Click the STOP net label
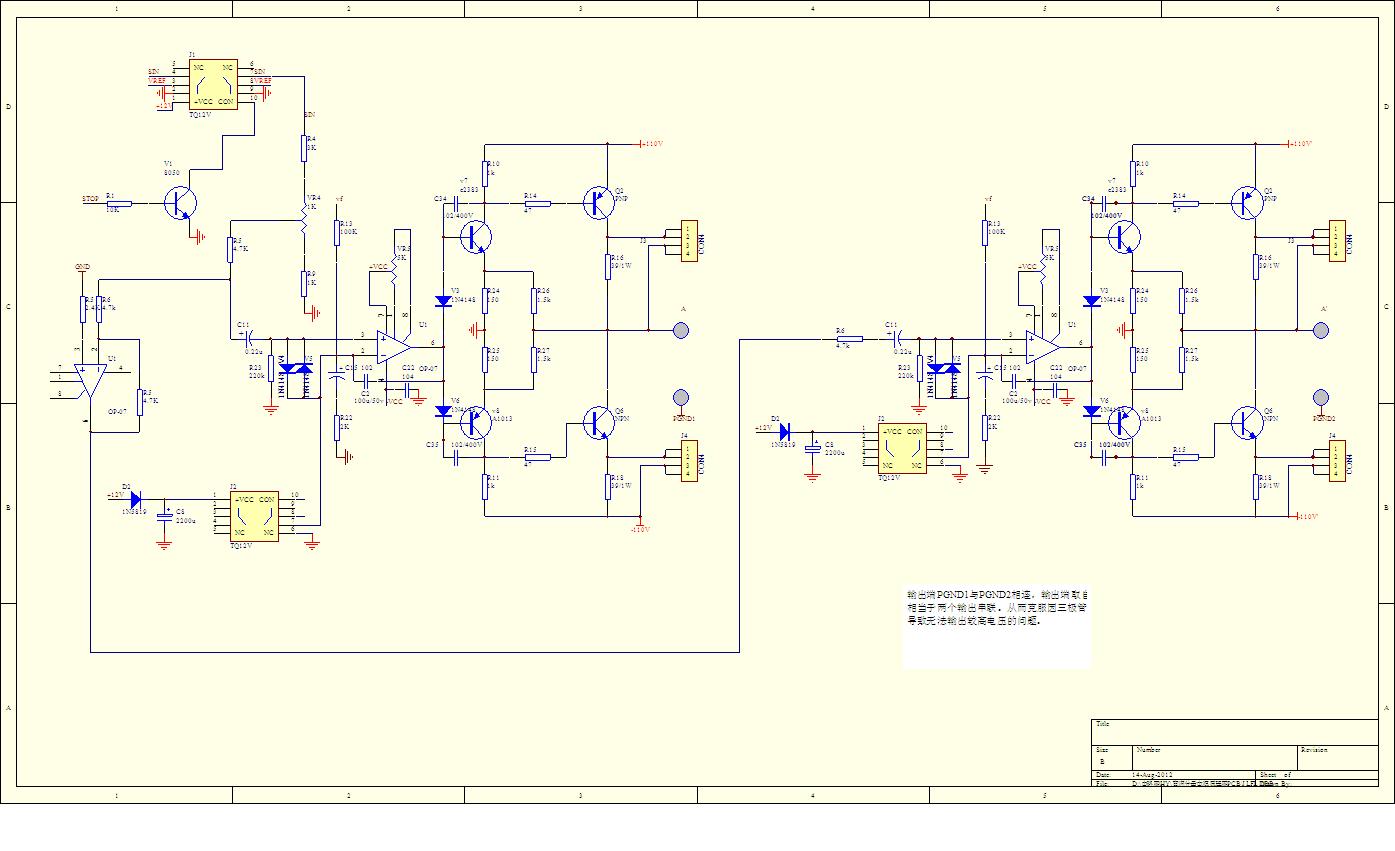 pyautogui.click(x=90, y=200)
